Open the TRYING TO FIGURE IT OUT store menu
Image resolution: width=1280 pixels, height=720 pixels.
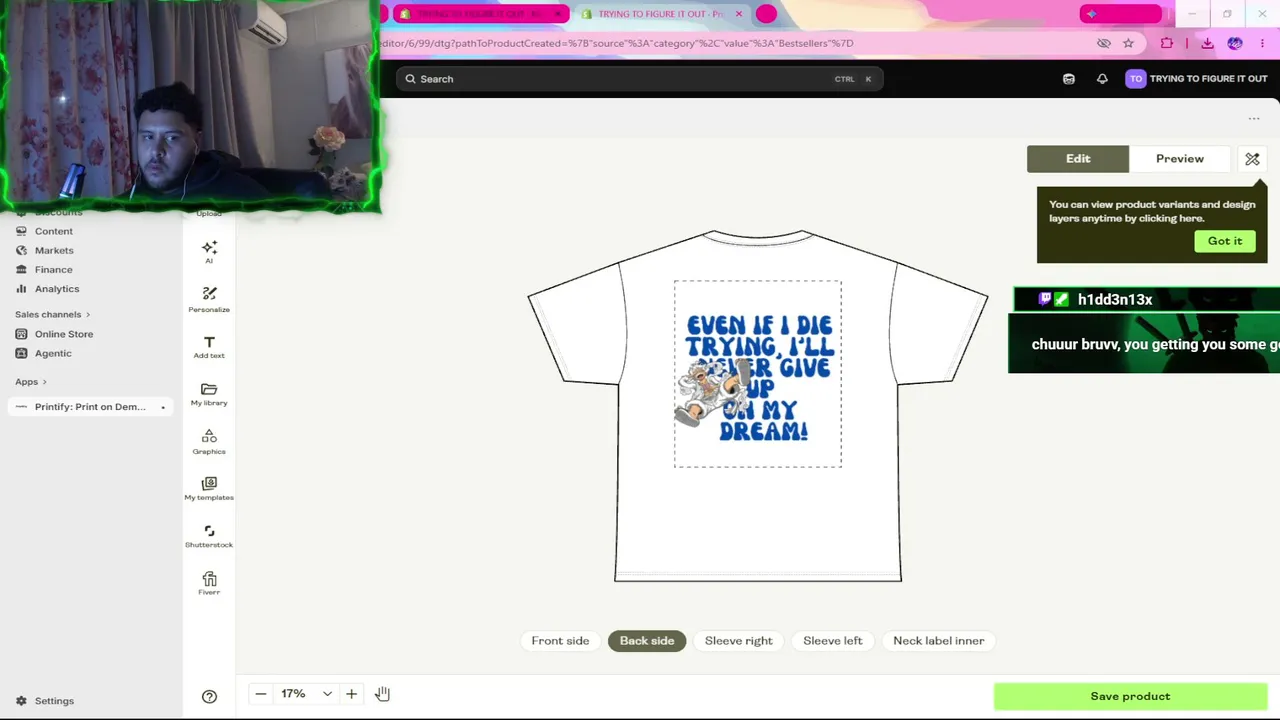click(x=1197, y=79)
